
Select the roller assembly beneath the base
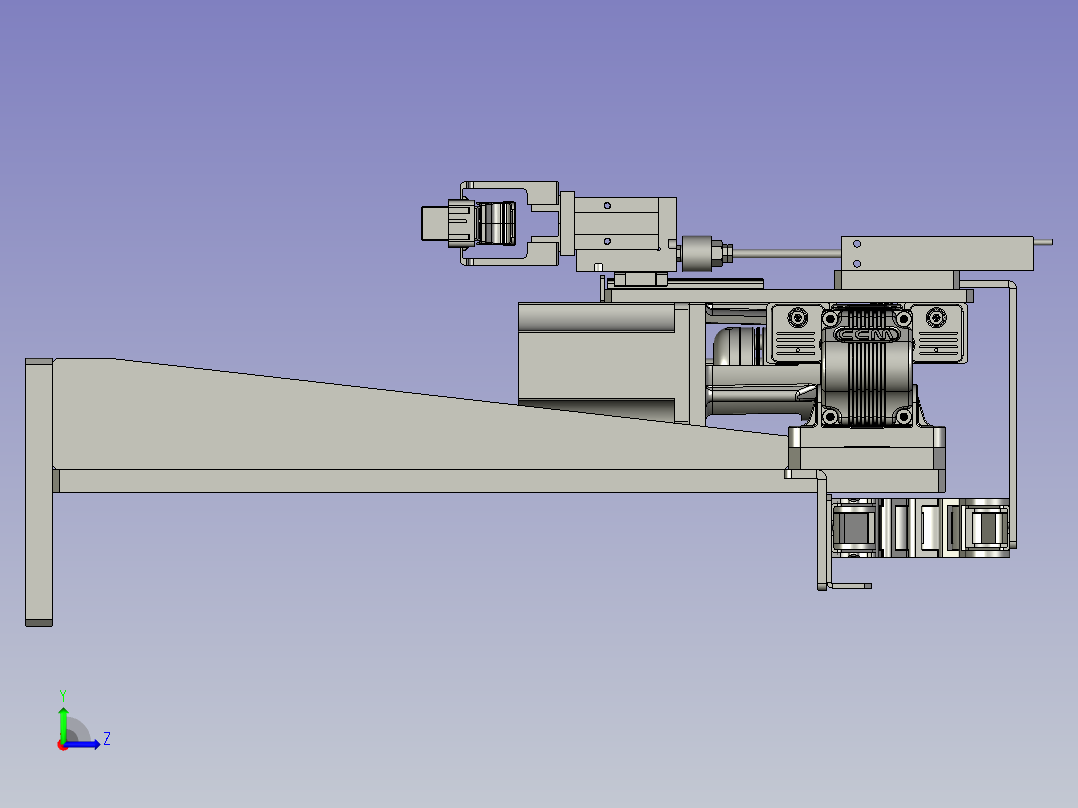click(920, 527)
